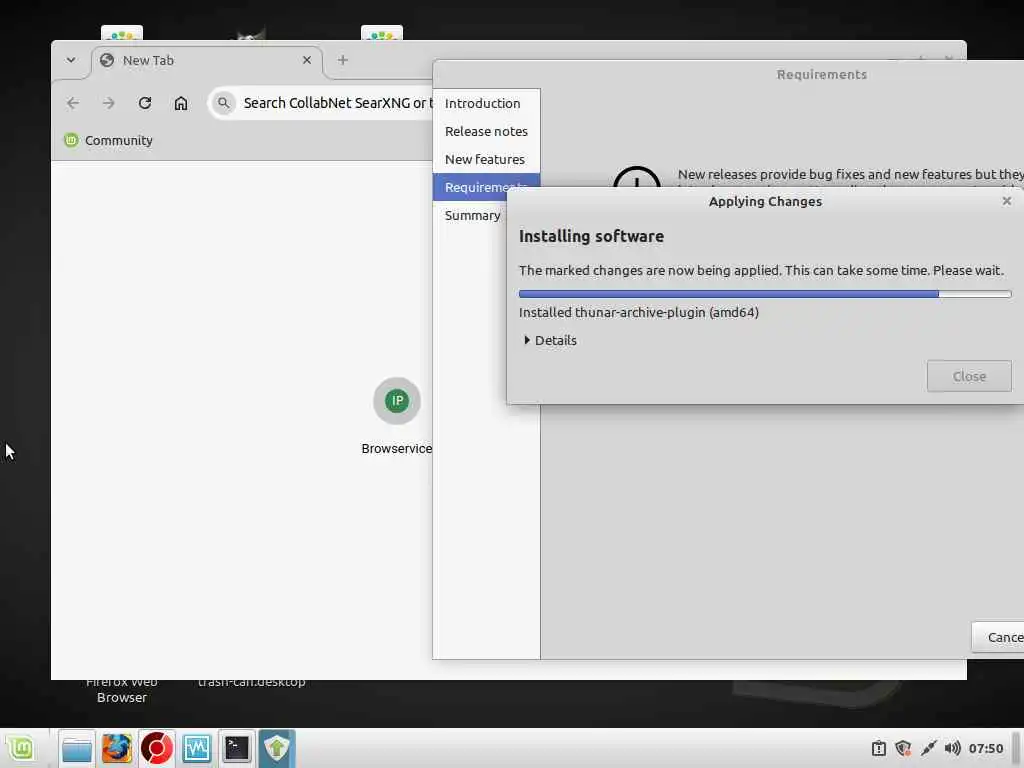The image size is (1024, 768).
Task: Select New features in the upgrade sidebar
Action: pos(486,159)
